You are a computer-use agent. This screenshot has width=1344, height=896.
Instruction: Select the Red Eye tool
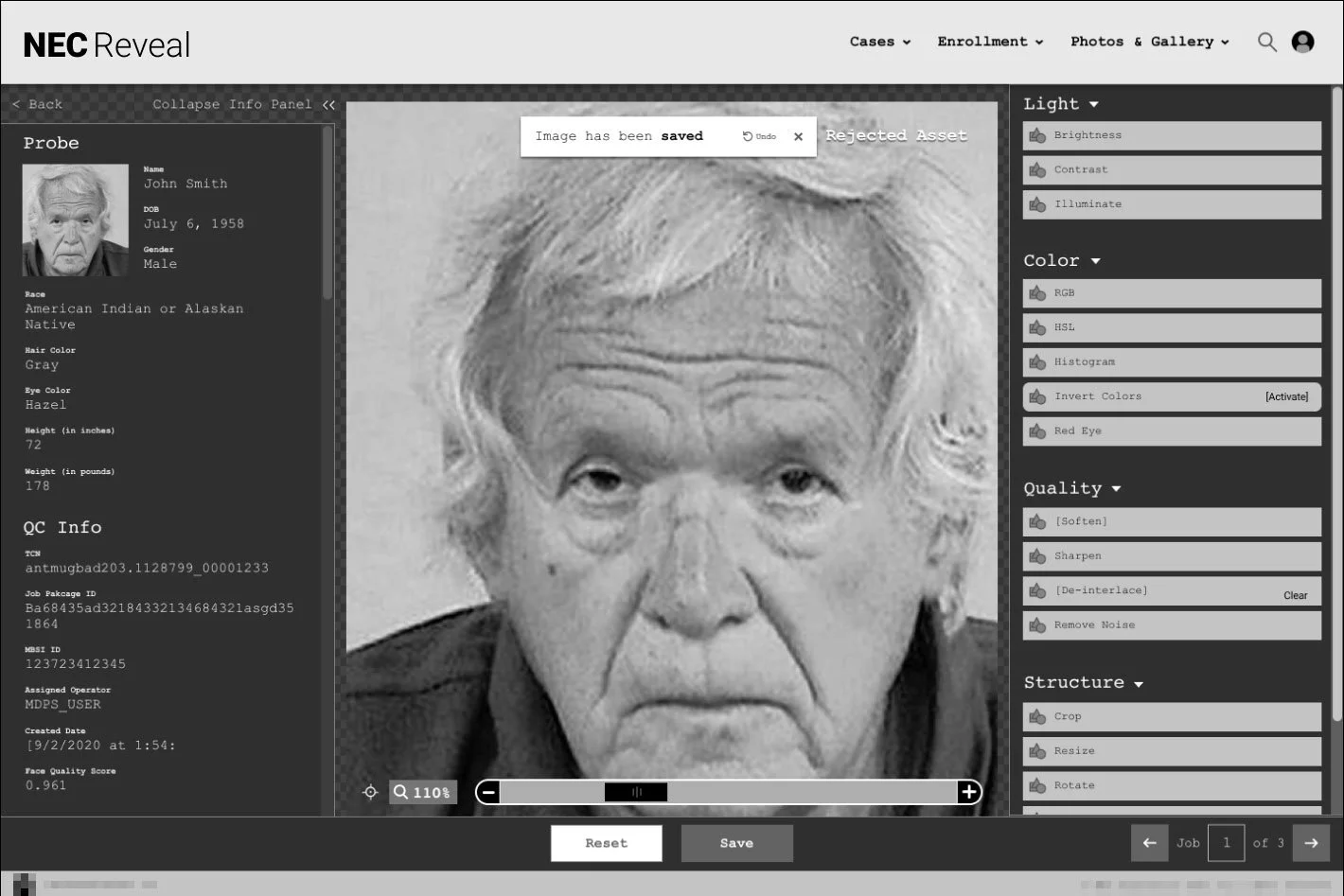pyautogui.click(x=1172, y=431)
